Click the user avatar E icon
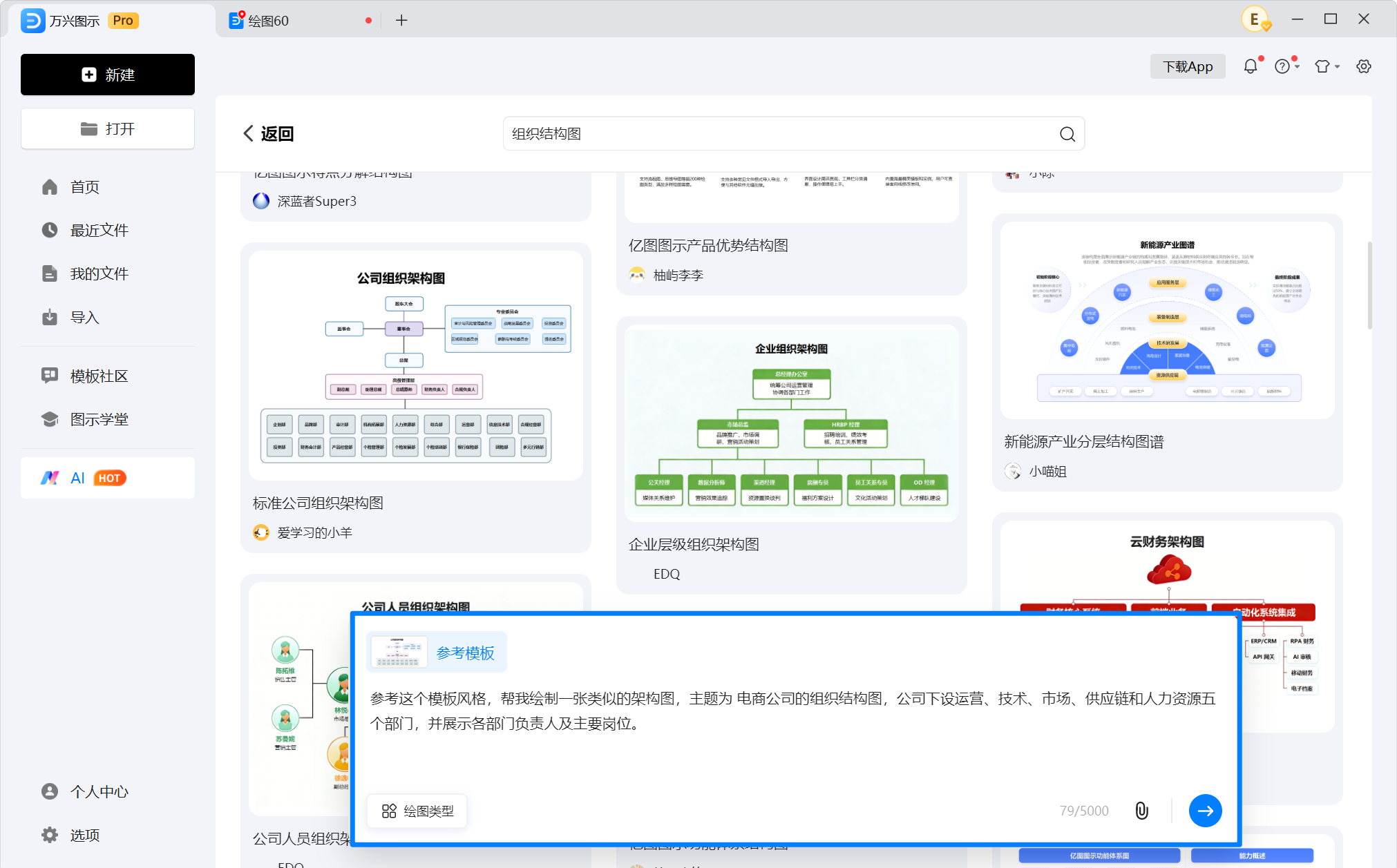This screenshot has width=1397, height=868. point(1255,19)
